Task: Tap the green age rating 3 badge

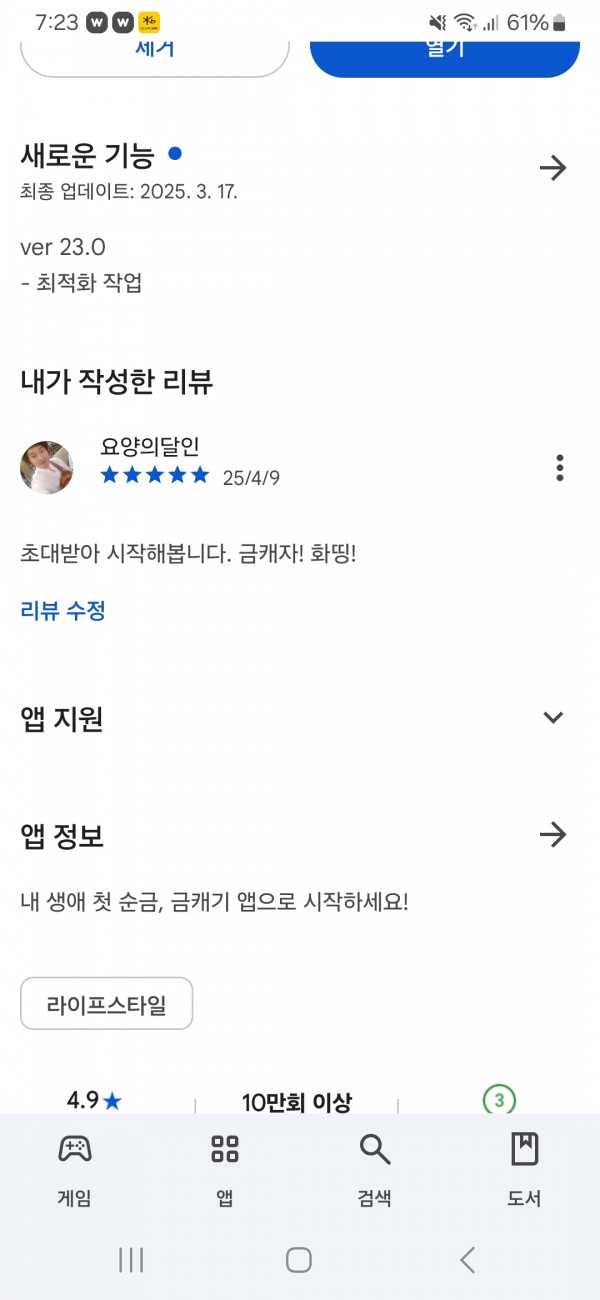Action: click(499, 1101)
